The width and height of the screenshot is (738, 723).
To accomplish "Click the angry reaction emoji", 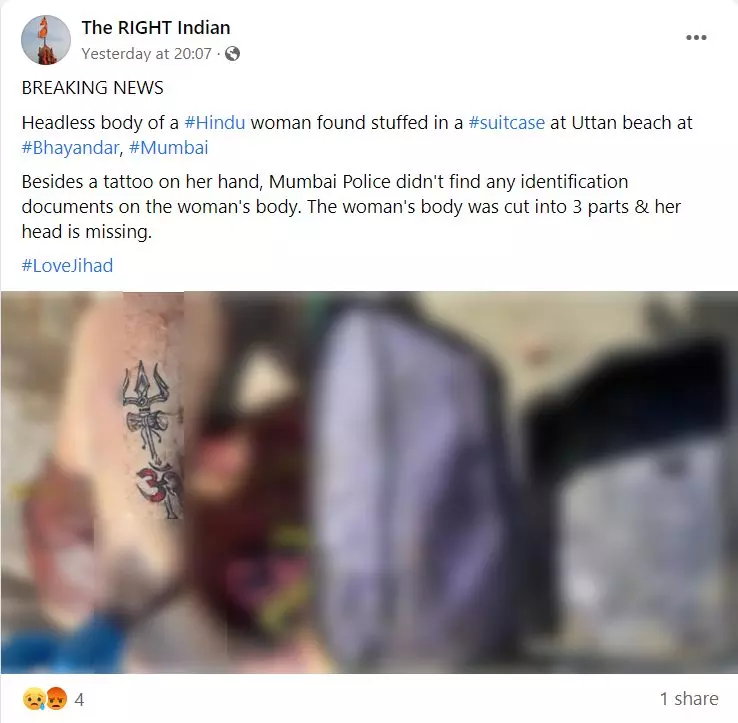I will coord(56,699).
